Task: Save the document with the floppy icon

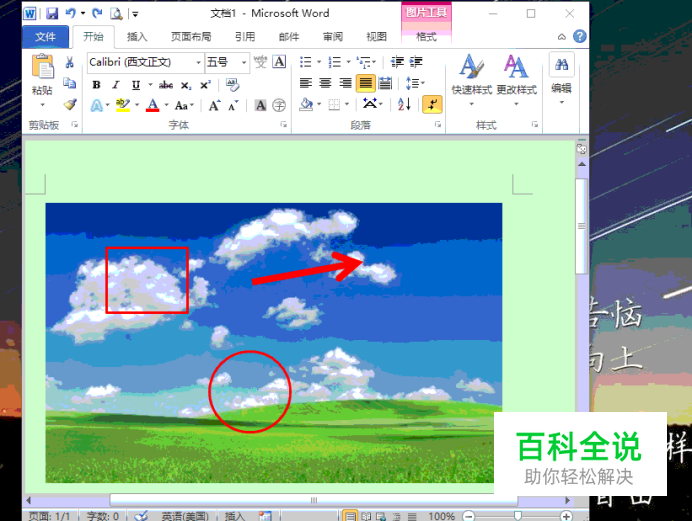Action: (52, 14)
